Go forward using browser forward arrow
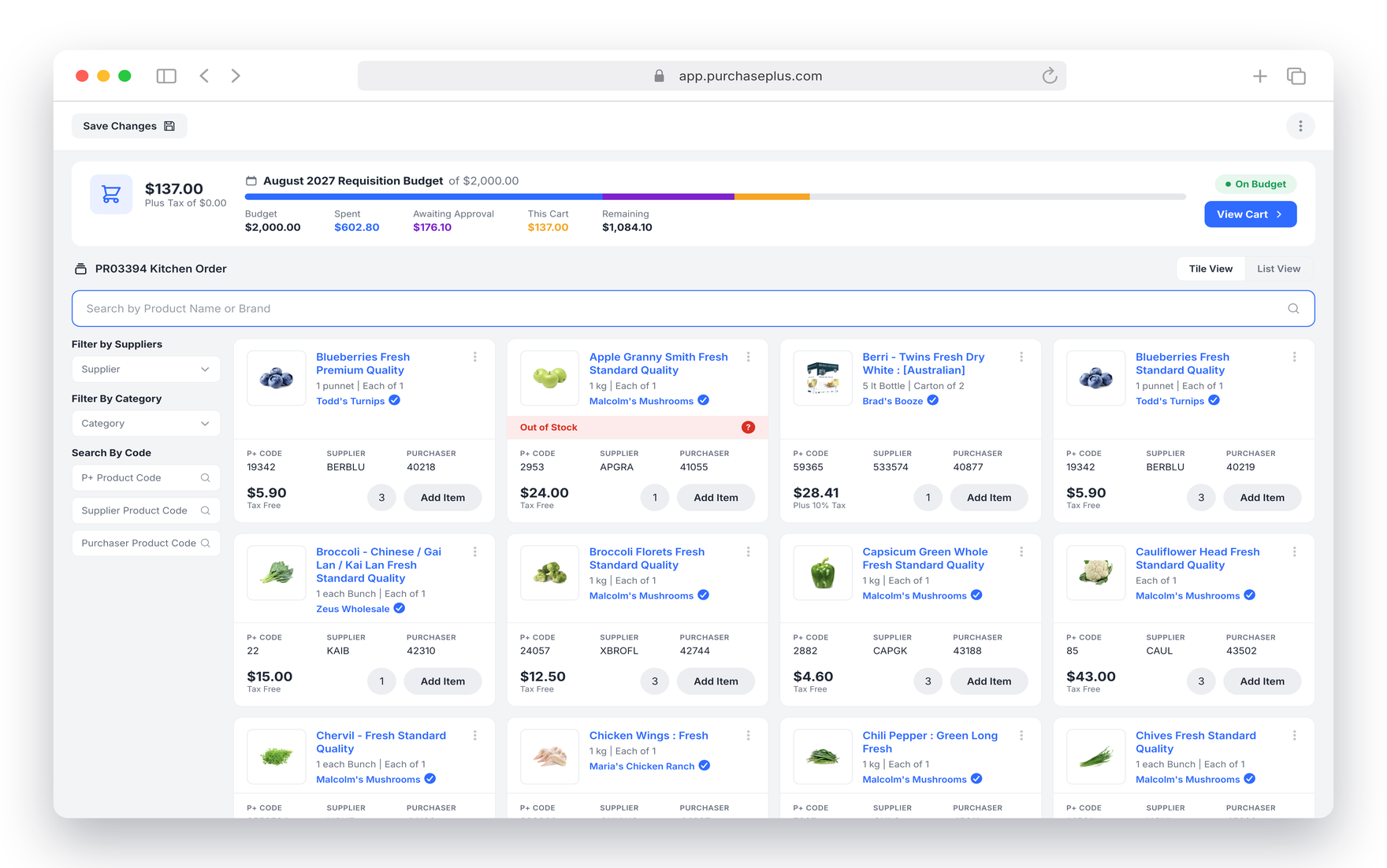Screen dimensions: 1387x868 (236, 76)
